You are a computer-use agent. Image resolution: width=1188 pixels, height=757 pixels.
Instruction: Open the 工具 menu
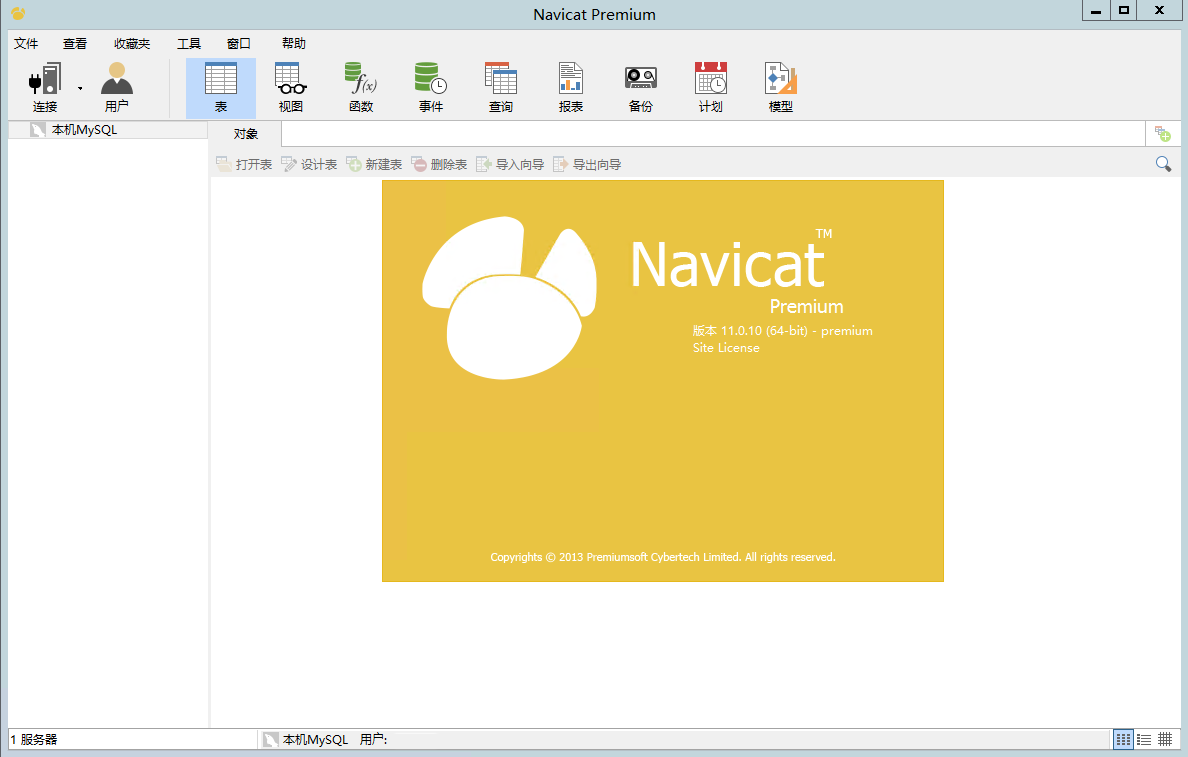tap(189, 43)
